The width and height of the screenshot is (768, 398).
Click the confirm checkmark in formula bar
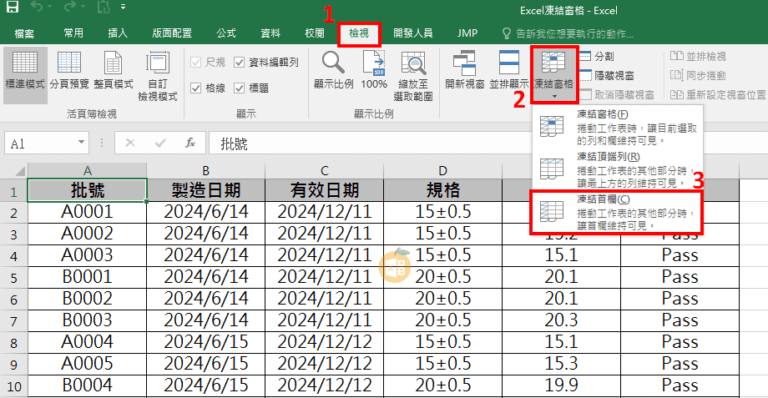[160, 143]
